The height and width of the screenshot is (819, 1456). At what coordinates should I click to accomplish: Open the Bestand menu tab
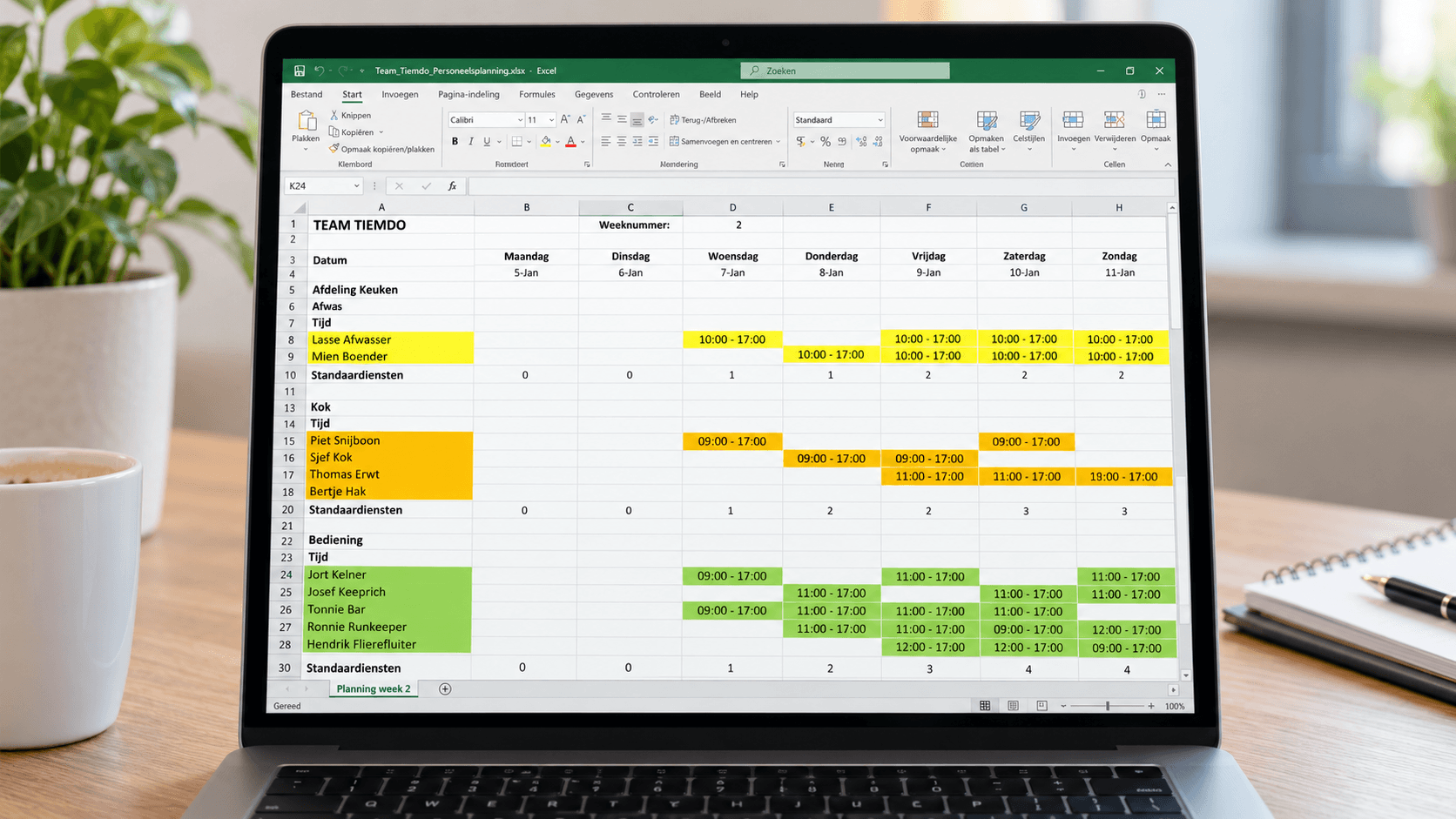(307, 94)
